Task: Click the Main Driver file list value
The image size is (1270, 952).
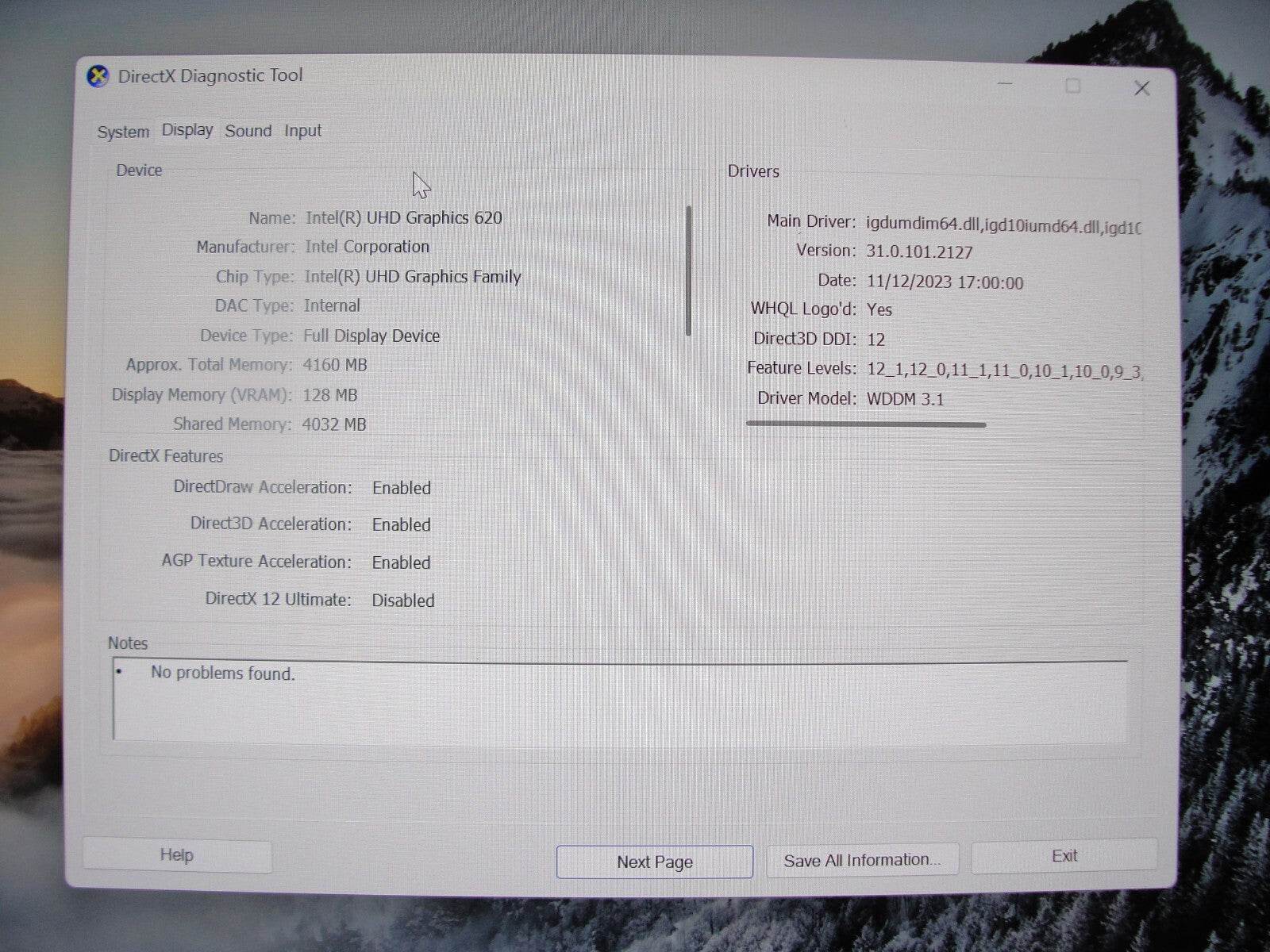Action: (1003, 226)
